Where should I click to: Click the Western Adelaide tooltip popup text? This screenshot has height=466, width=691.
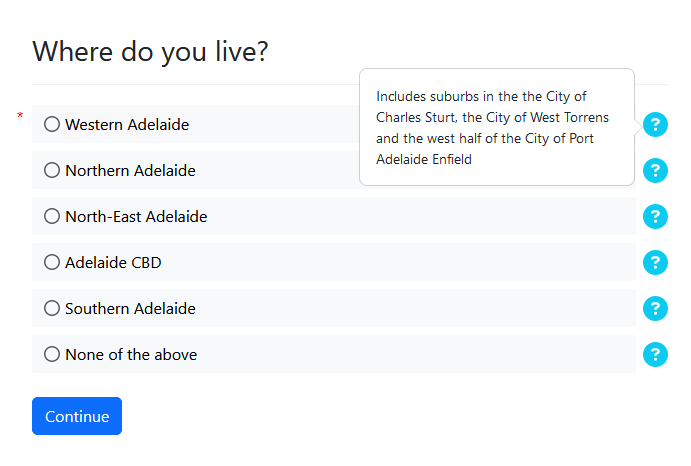tap(496, 127)
